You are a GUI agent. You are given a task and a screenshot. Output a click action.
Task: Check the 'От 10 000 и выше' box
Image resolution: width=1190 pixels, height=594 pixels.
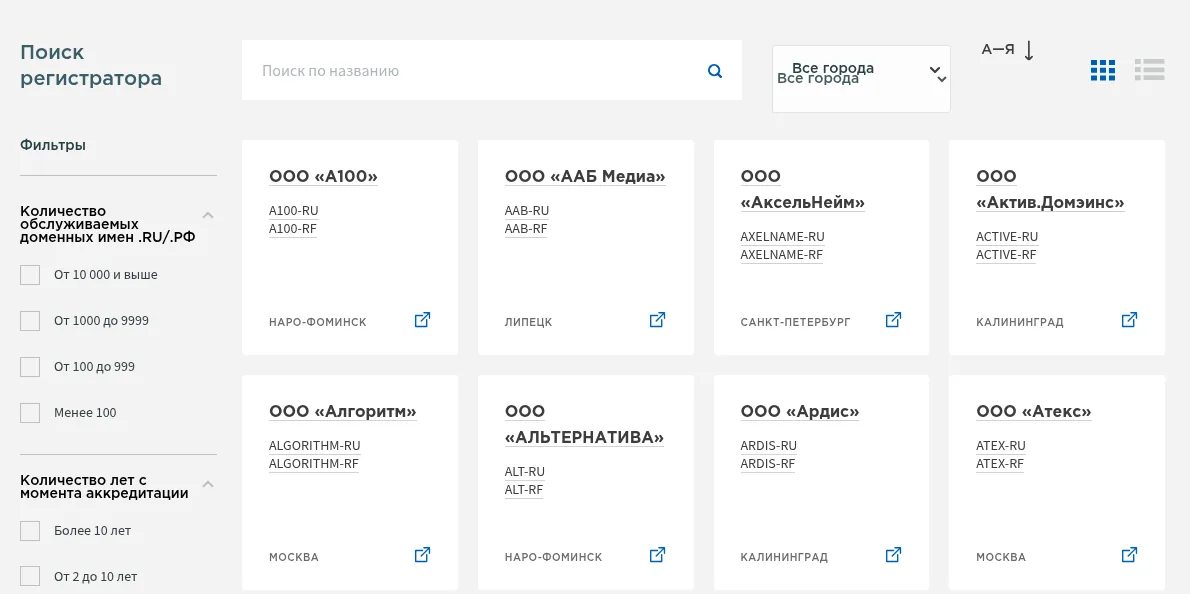[x=30, y=275]
